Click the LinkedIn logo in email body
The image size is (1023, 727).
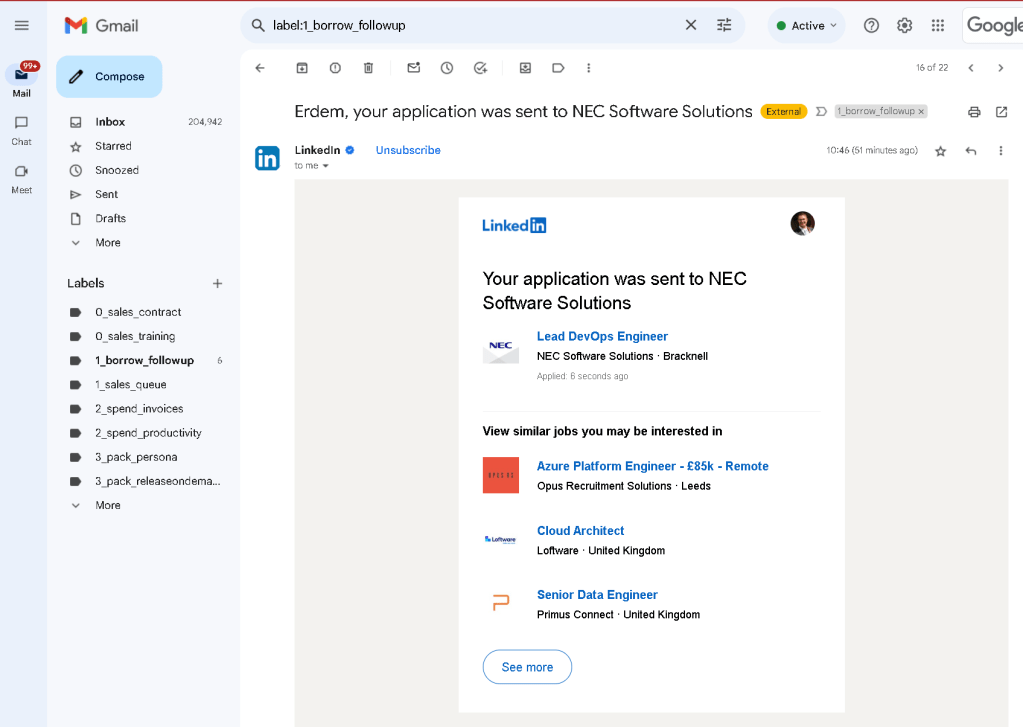pos(514,226)
